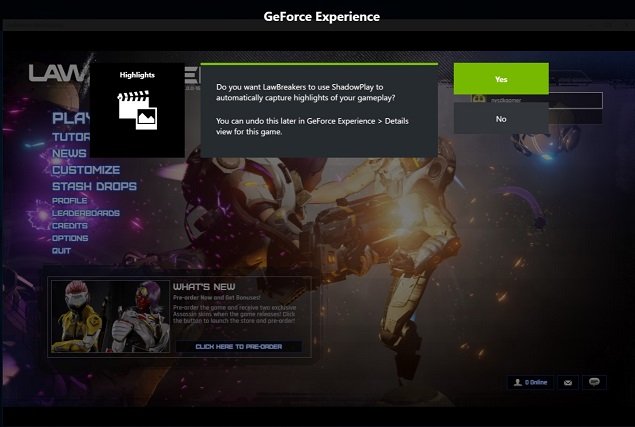Click the Highlights label text
Image resolution: width=635 pixels, height=427 pixels.
tap(137, 75)
